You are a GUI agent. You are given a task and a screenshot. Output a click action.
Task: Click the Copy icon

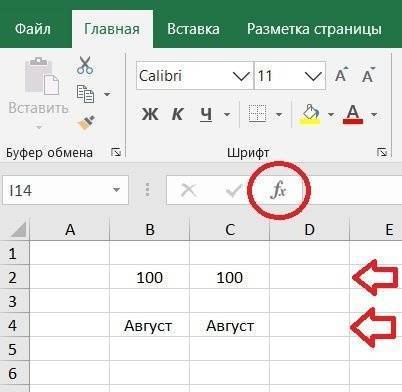[85, 94]
